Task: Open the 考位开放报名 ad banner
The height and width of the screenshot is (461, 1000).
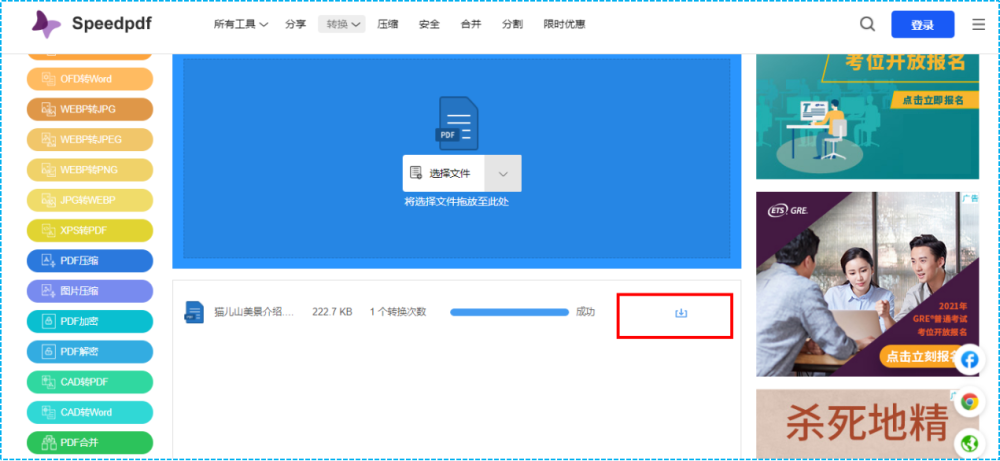Action: click(867, 117)
